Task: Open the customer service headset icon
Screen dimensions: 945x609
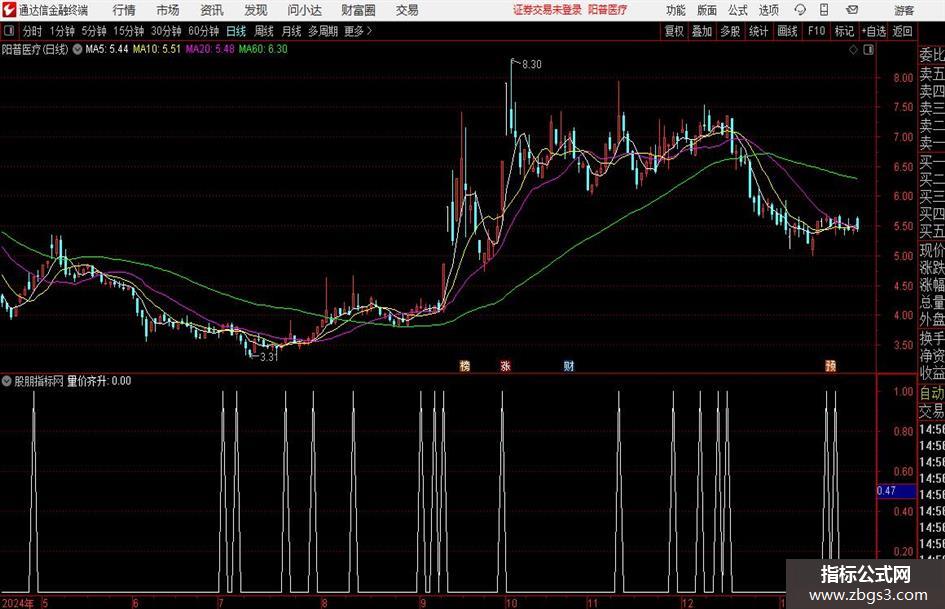Action: pyautogui.click(x=800, y=10)
